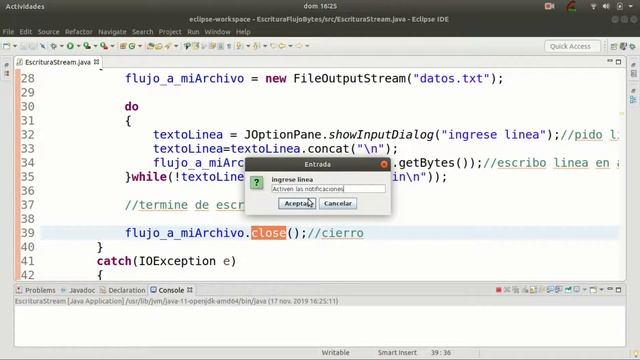Click the screen recording indicator in top bar
This screenshot has height=360, width=640.
click(549, 6)
